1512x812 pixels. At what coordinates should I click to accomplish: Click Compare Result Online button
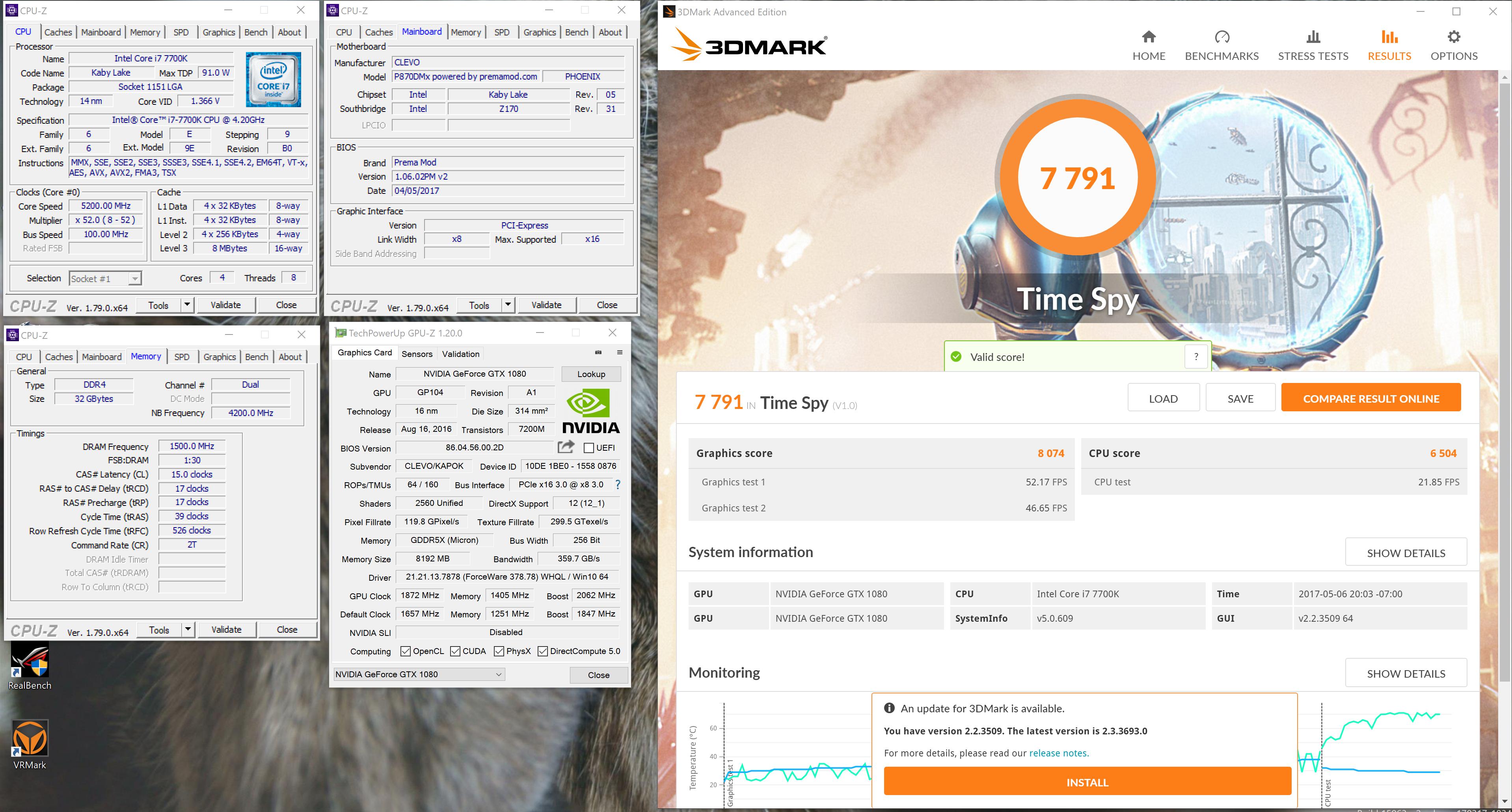1370,398
